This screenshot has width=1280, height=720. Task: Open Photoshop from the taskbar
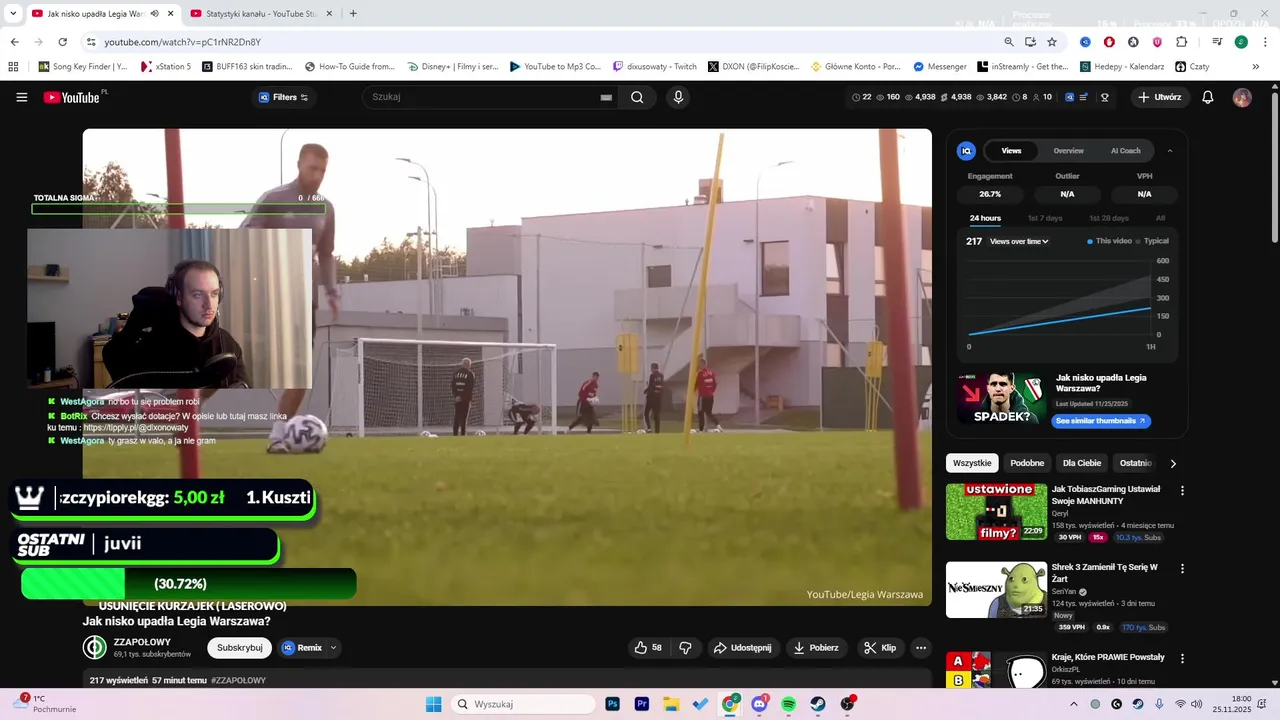[613, 704]
